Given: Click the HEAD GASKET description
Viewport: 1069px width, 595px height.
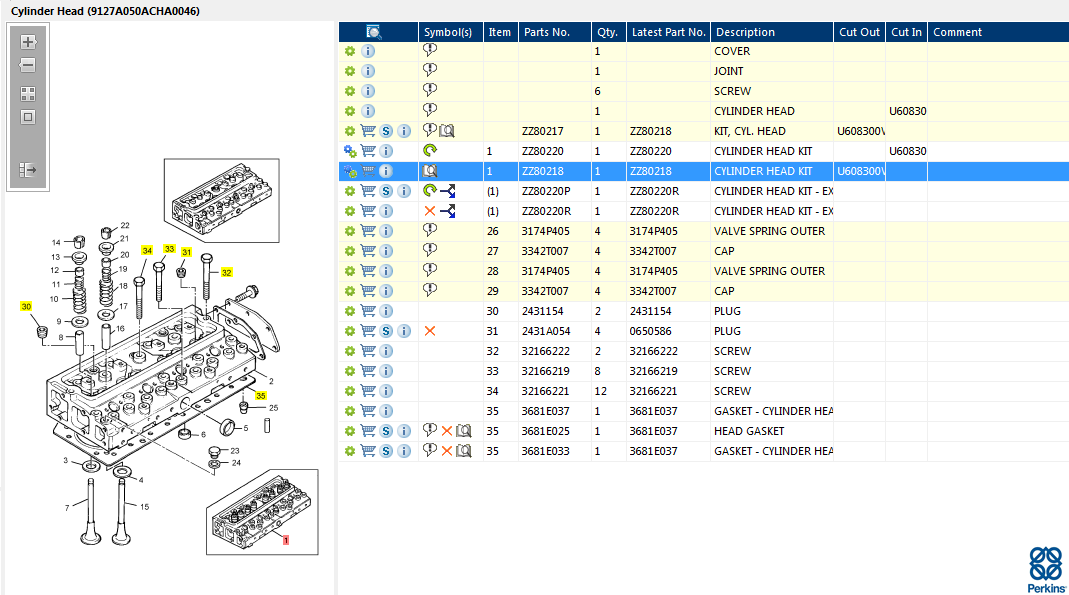Looking at the screenshot, I should pyautogui.click(x=749, y=431).
